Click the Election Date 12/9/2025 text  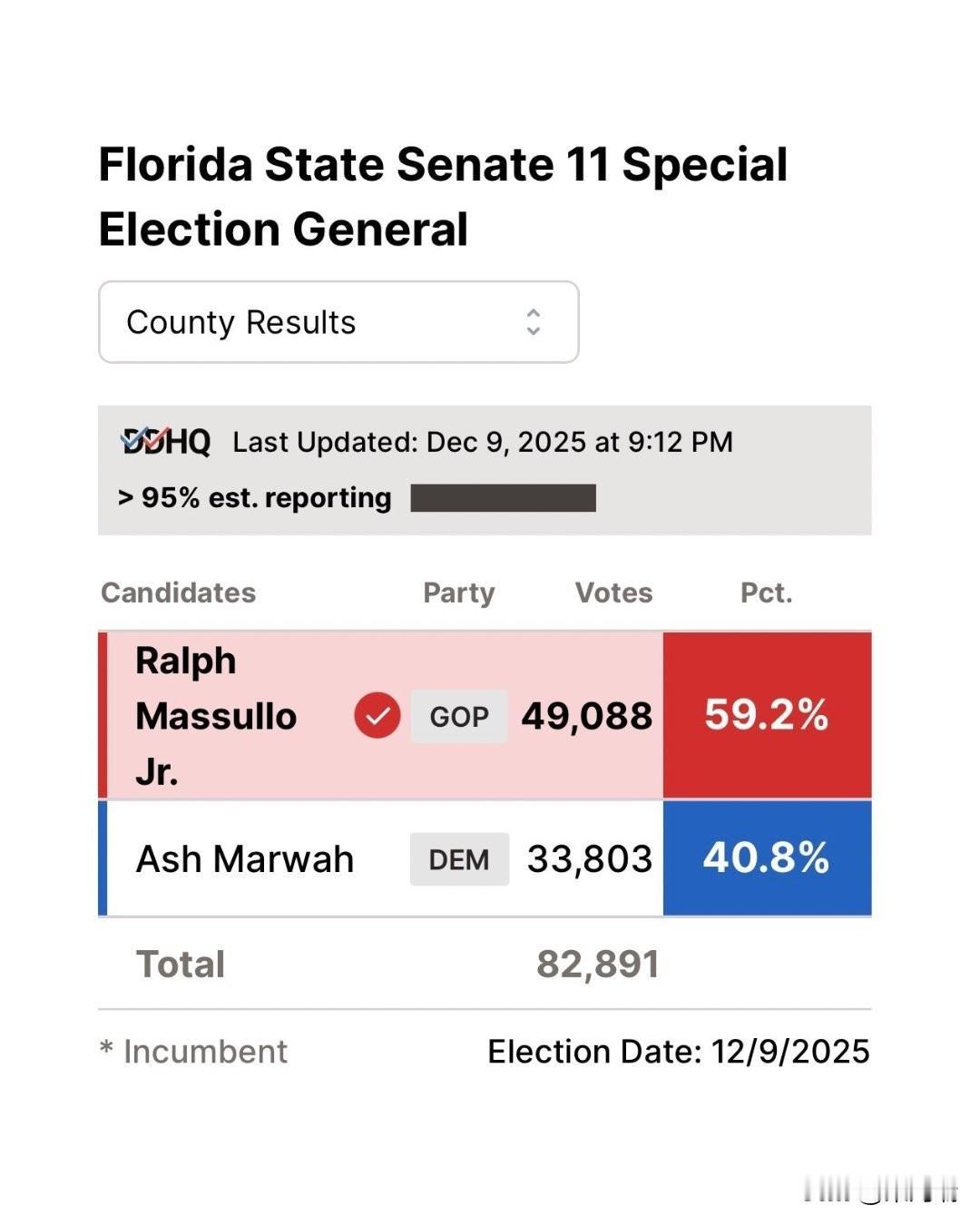(x=679, y=1052)
